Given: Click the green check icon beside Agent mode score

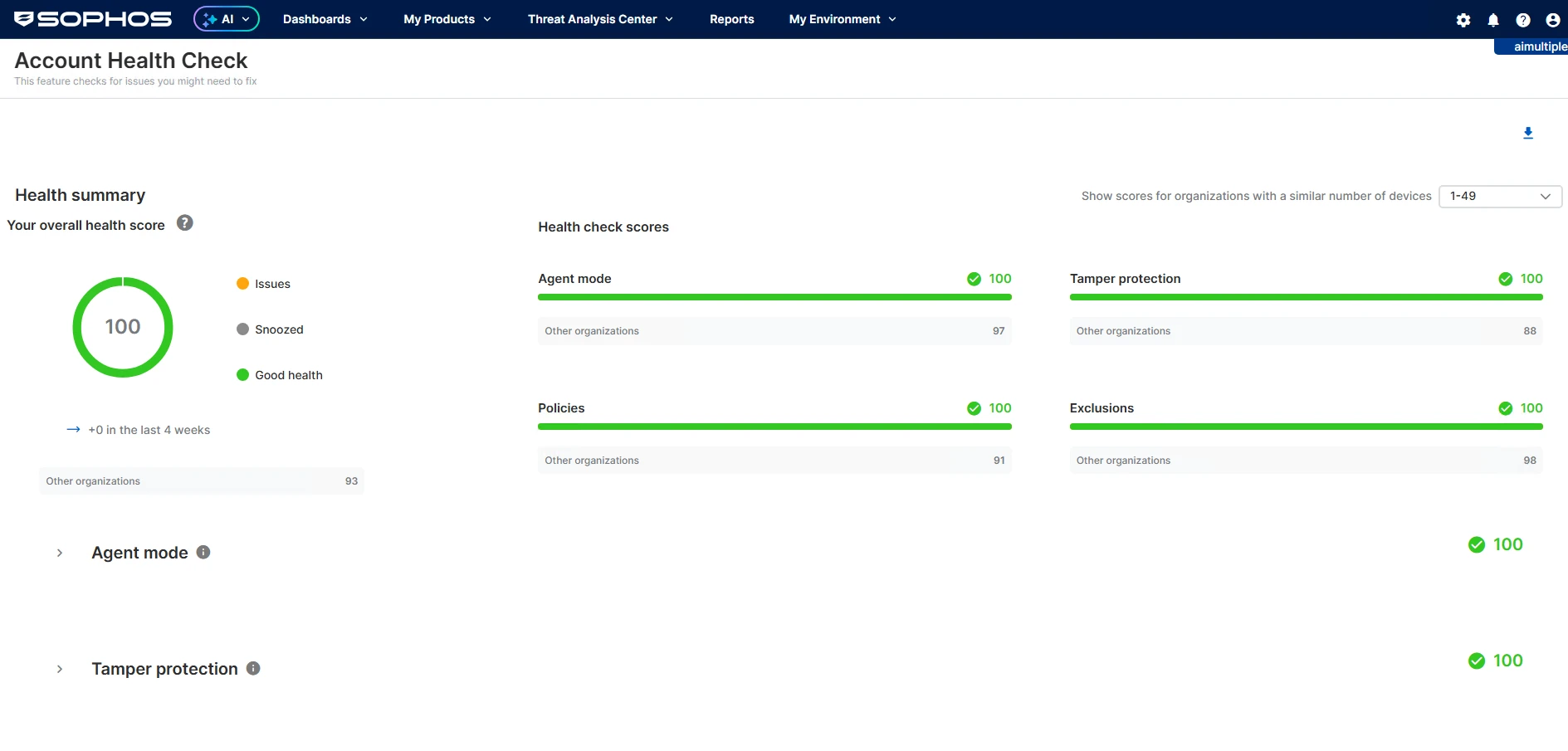Looking at the screenshot, I should point(975,279).
